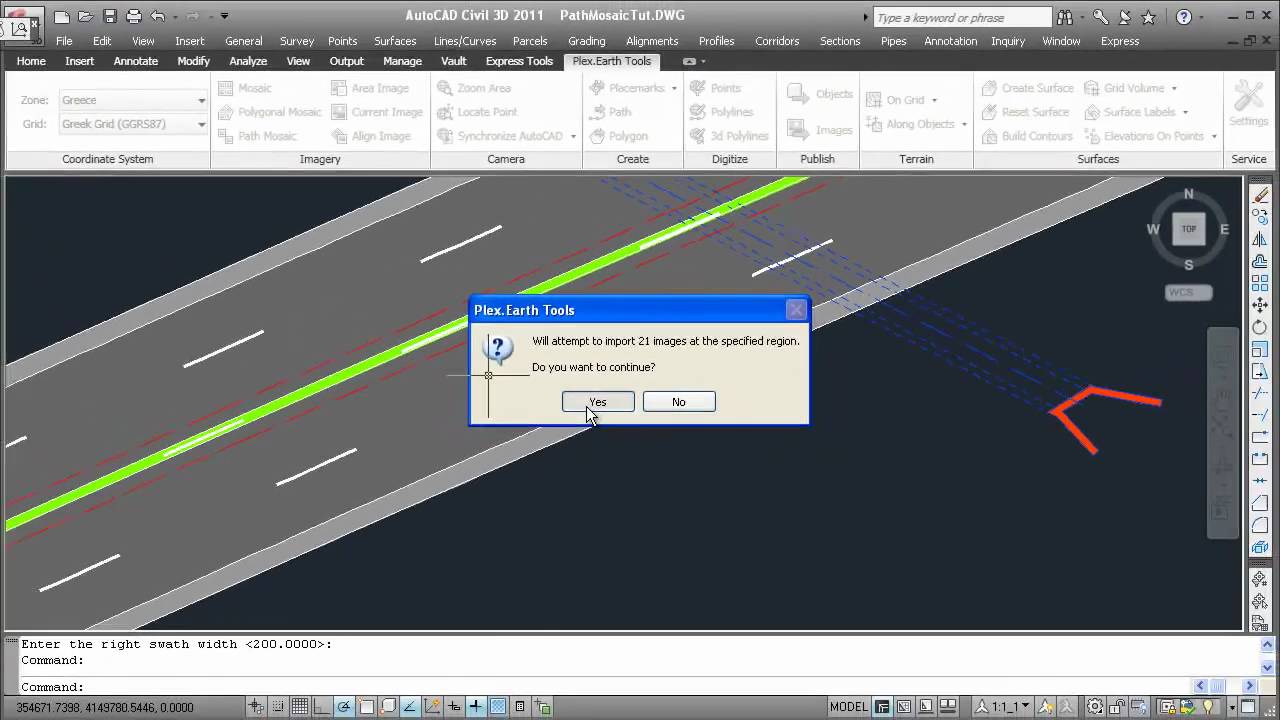This screenshot has width=1280, height=720.
Task: Click the Mosaic imagery tool
Action: point(245,88)
